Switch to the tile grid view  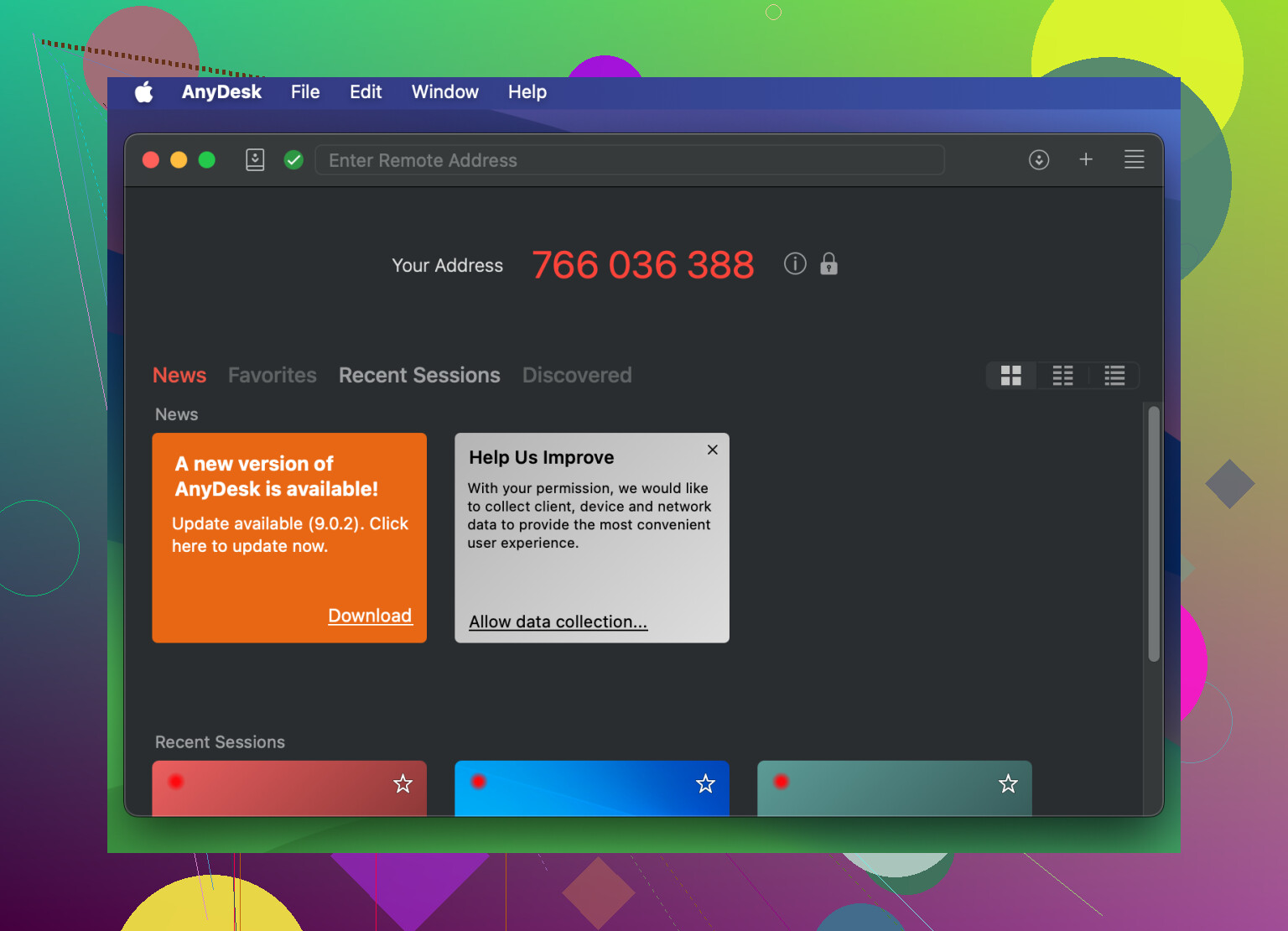1011,376
